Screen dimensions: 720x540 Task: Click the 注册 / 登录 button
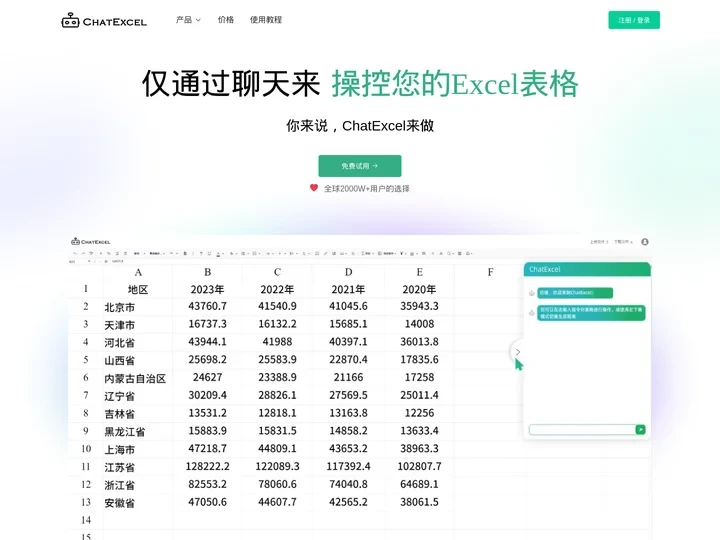pyautogui.click(x=634, y=20)
